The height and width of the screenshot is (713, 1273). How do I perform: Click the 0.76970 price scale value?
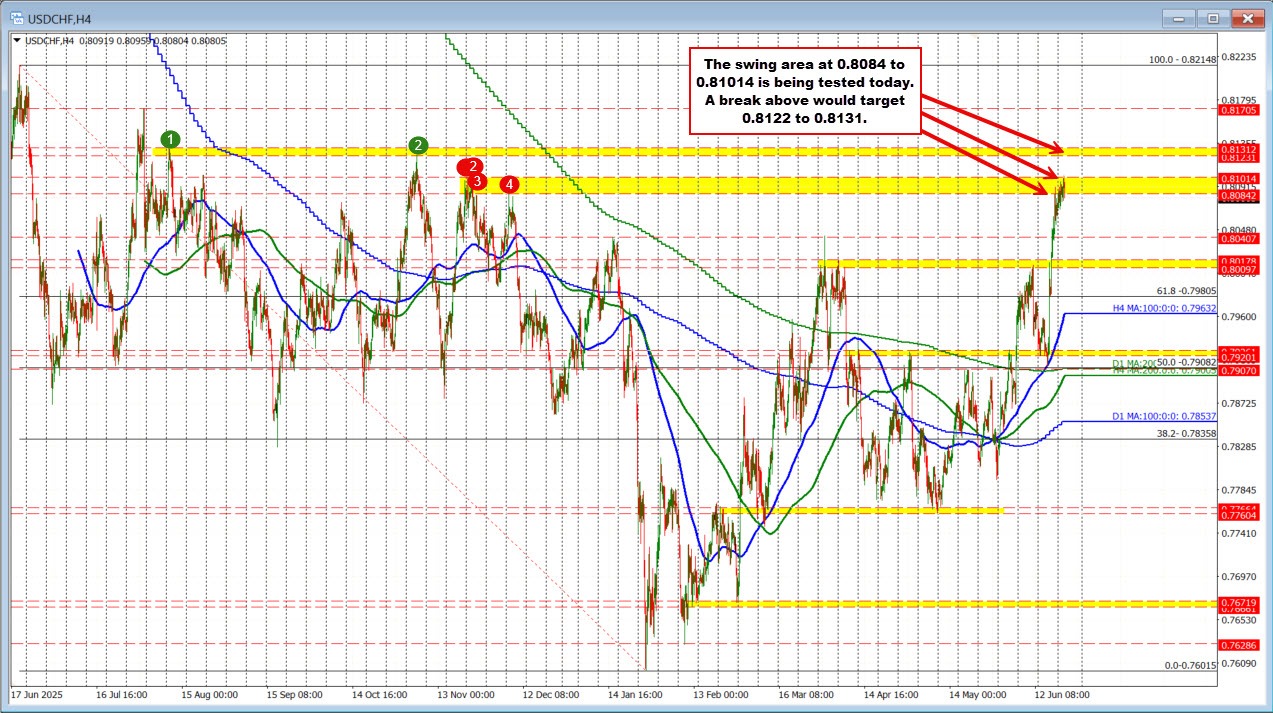pyautogui.click(x=1237, y=576)
